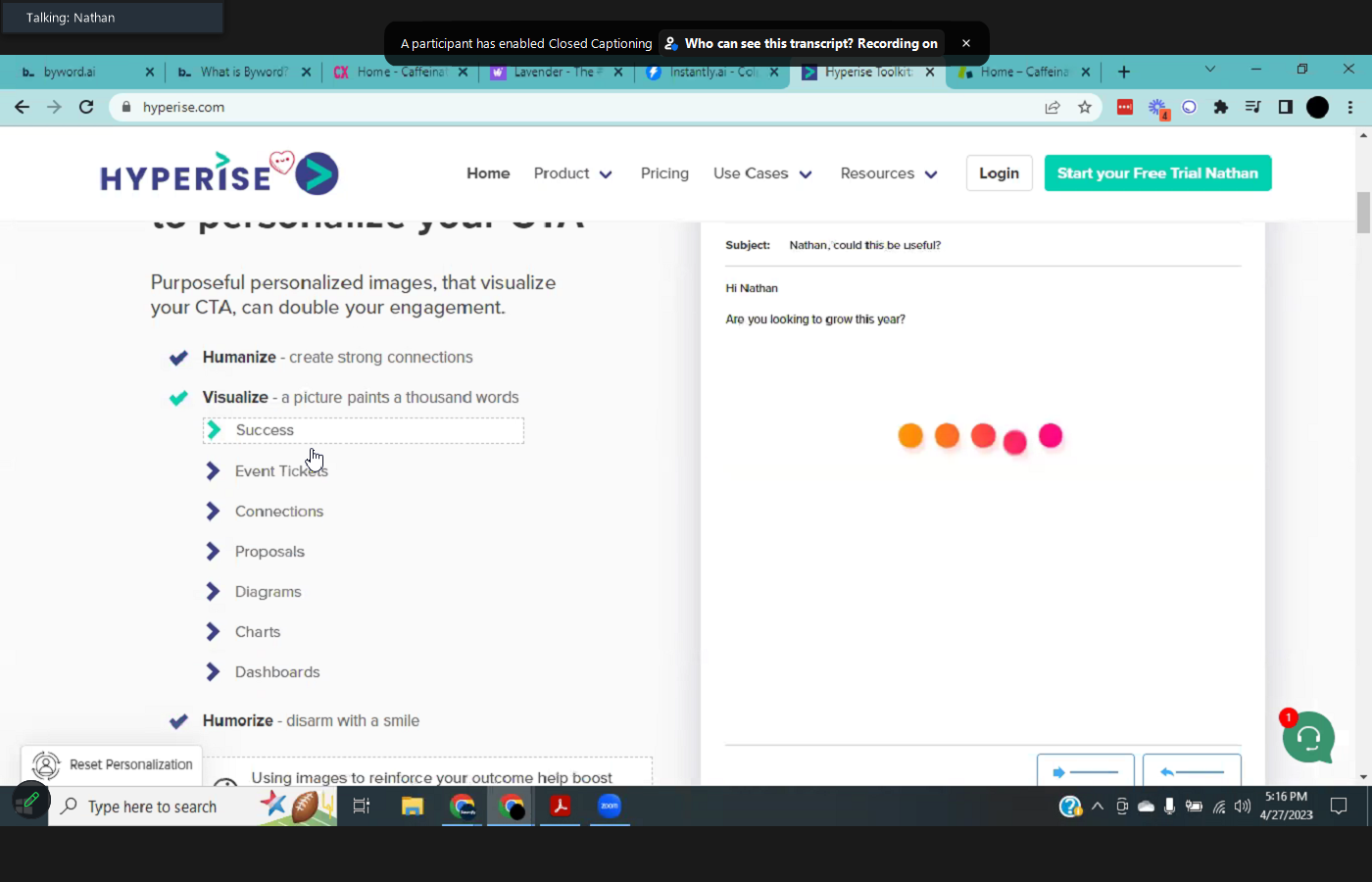Viewport: 1372px width, 882px height.
Task: Click the Hyperise logo
Action: pyautogui.click(x=219, y=173)
